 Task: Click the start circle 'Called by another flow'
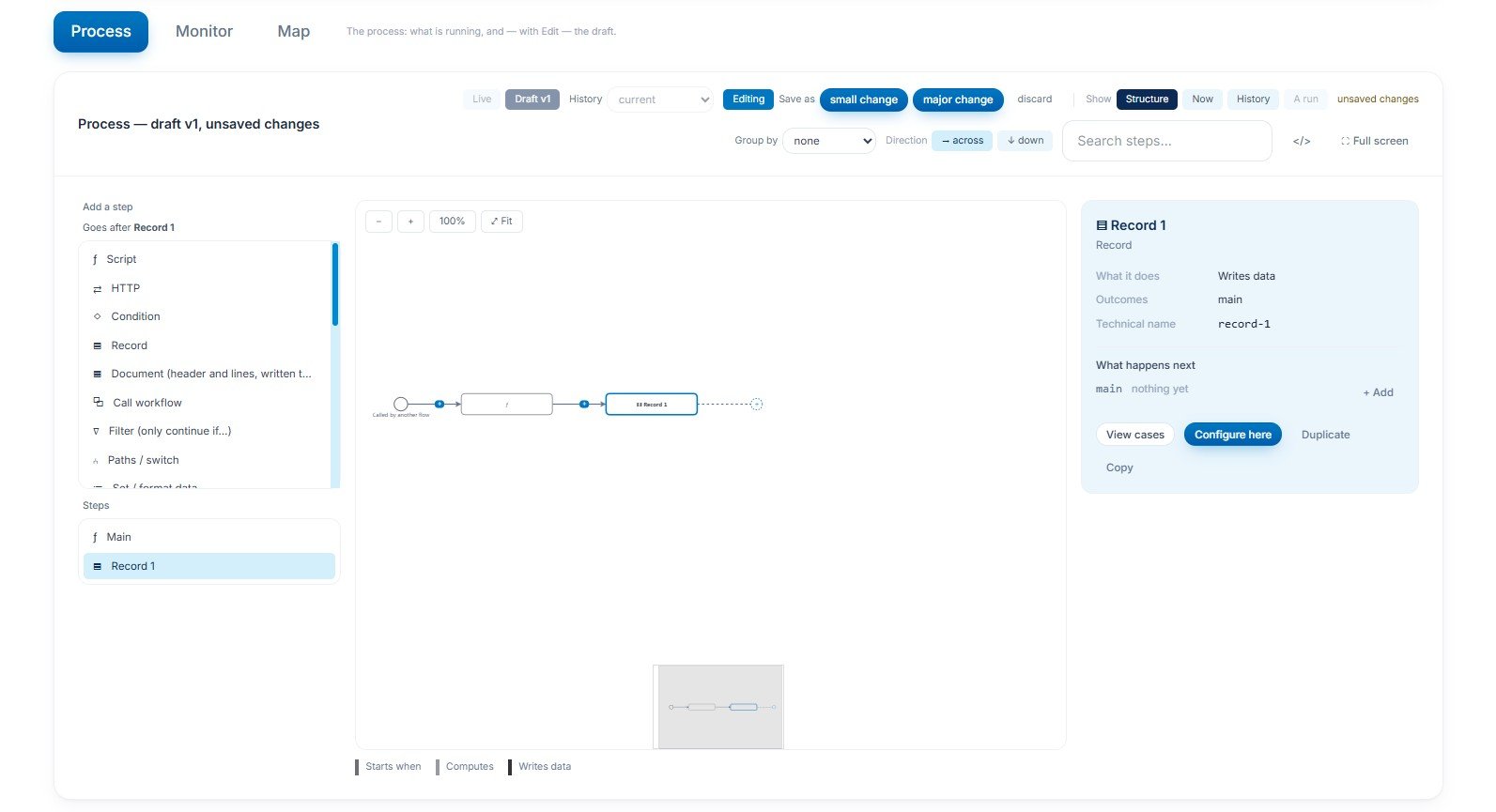[x=401, y=404]
